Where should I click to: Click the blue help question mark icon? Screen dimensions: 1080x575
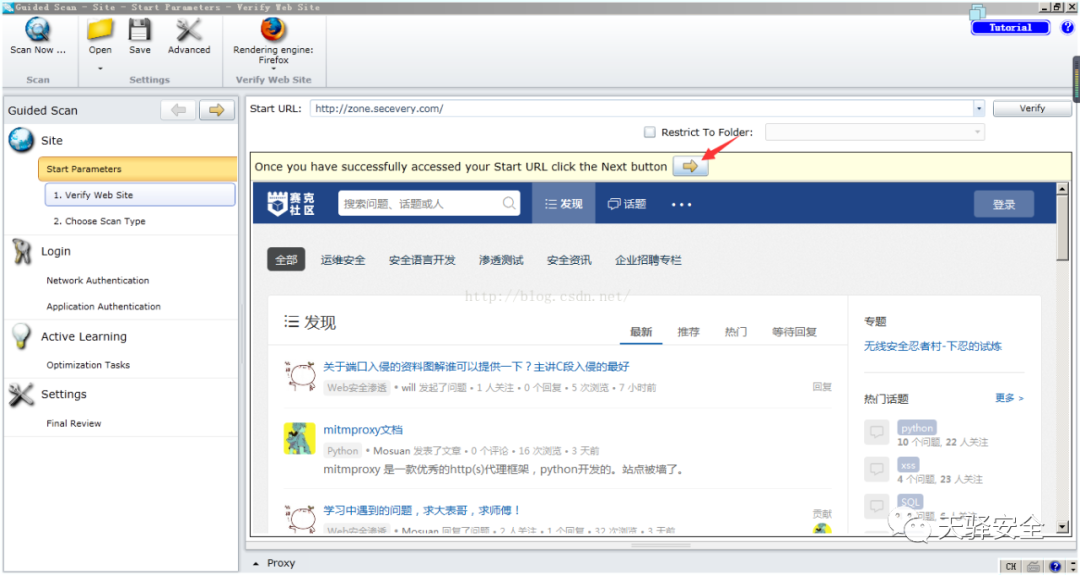coord(1067,28)
